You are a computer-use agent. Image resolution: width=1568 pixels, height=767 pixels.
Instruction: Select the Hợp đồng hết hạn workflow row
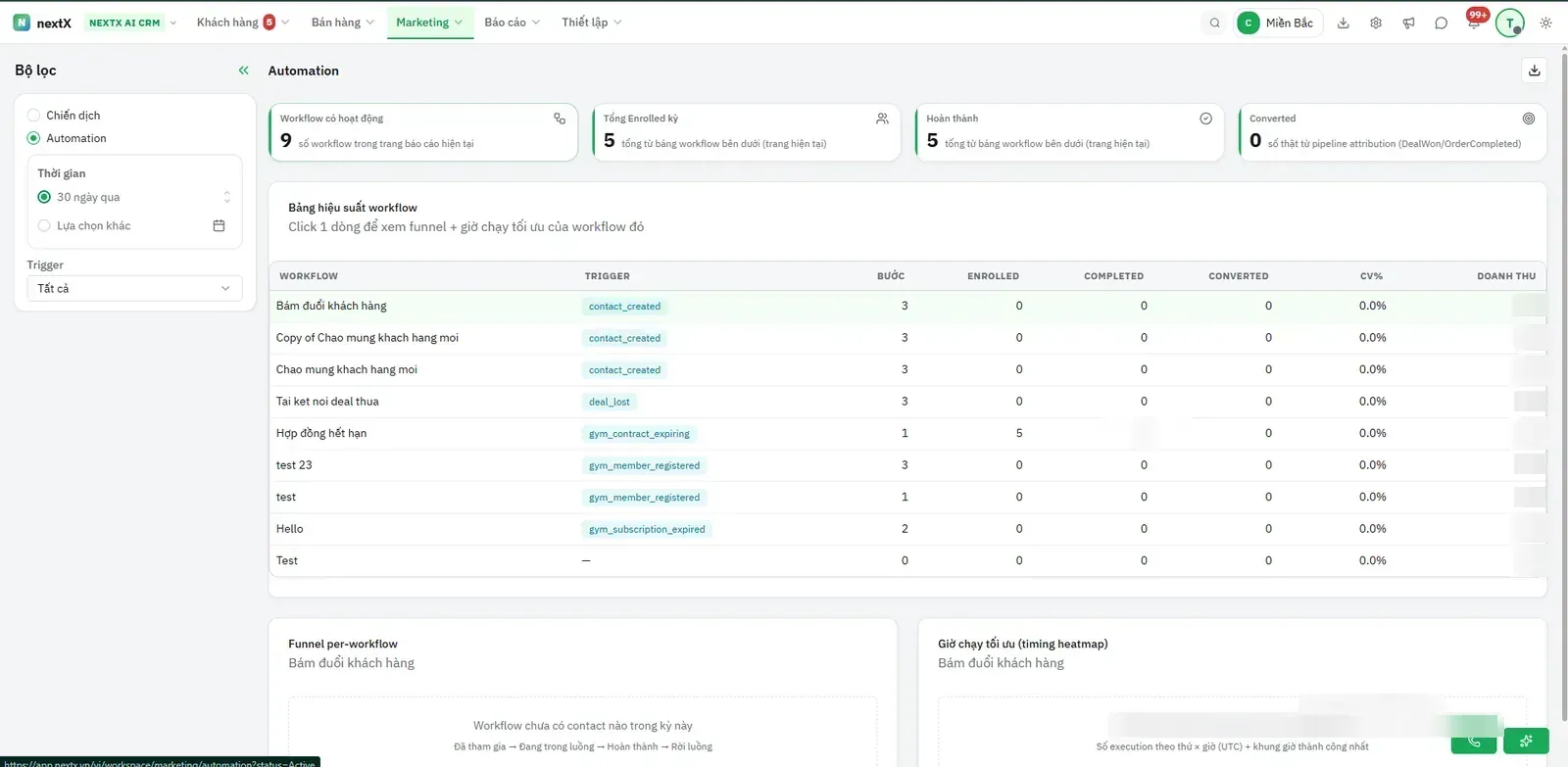point(907,433)
